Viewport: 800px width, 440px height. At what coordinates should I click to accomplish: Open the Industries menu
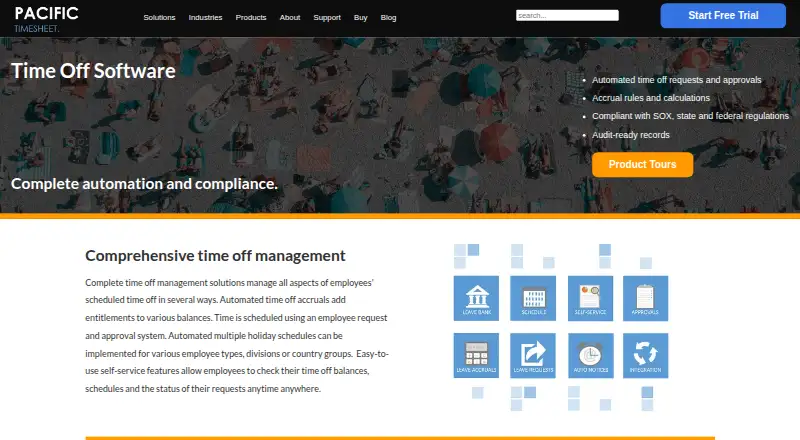pos(205,17)
